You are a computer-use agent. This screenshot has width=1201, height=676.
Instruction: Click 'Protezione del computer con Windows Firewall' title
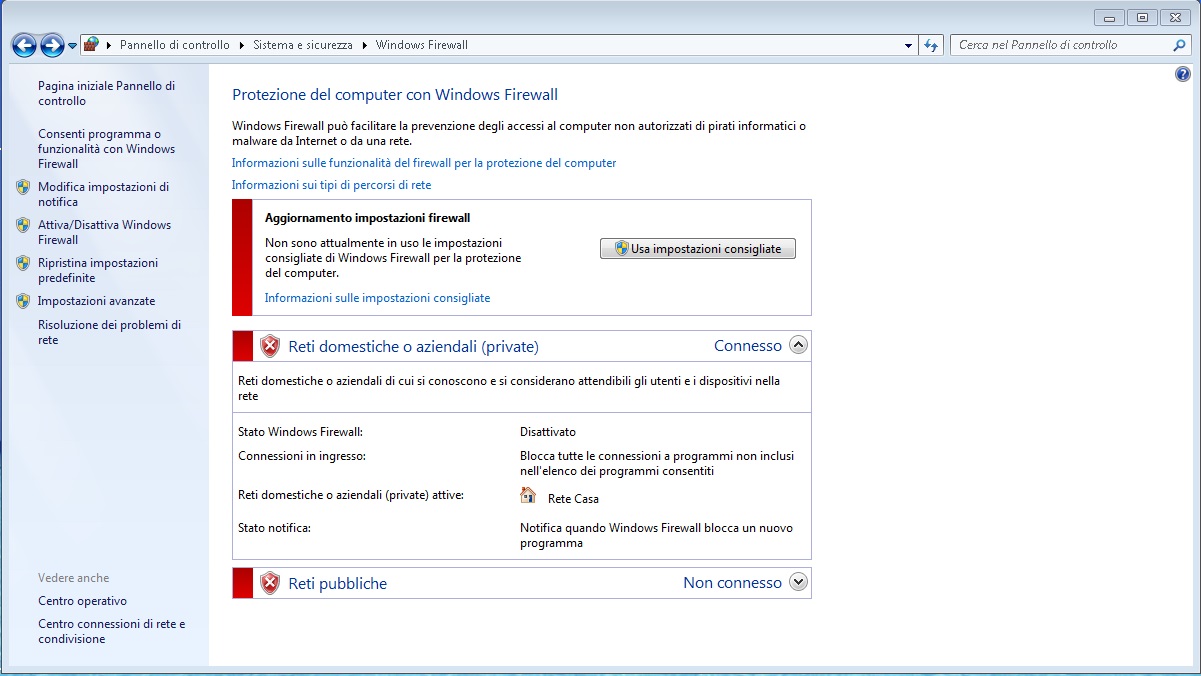pos(395,95)
